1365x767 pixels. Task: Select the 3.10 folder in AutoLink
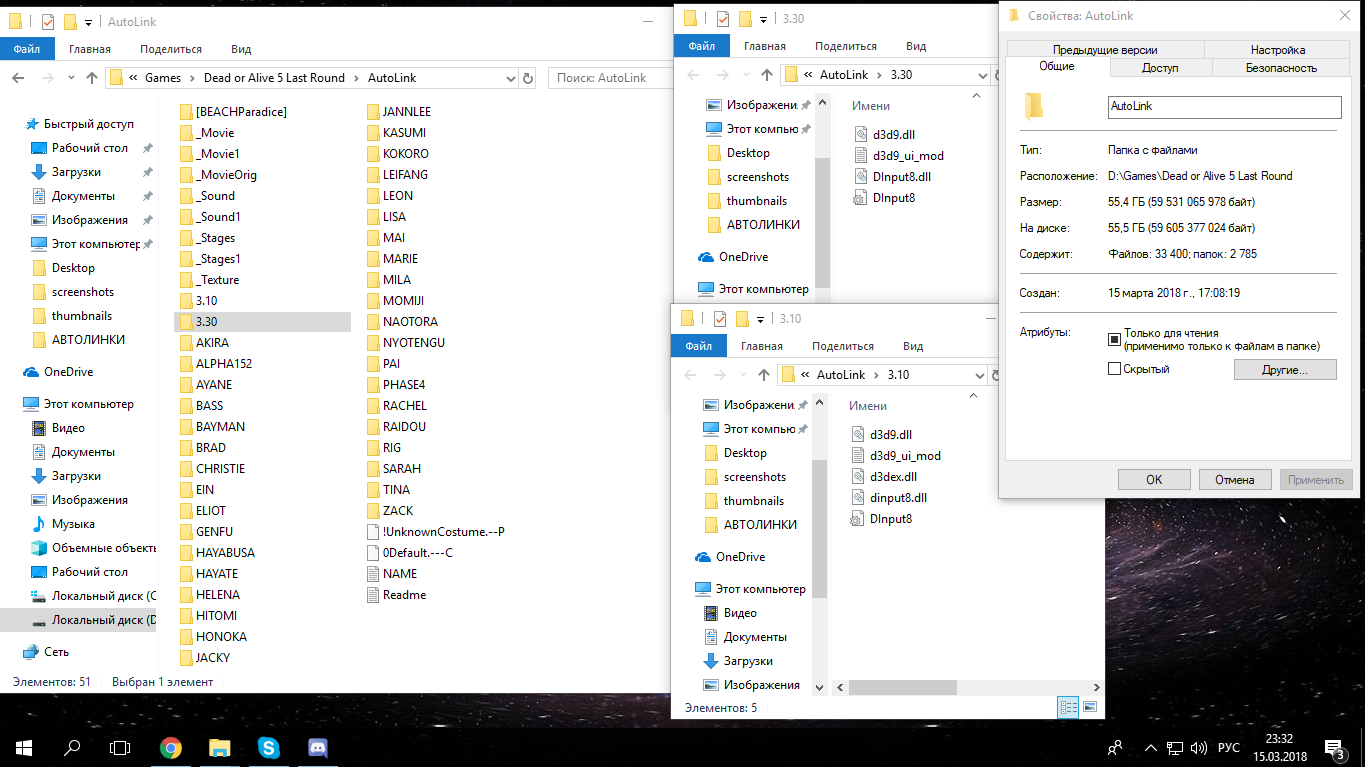(x=207, y=301)
